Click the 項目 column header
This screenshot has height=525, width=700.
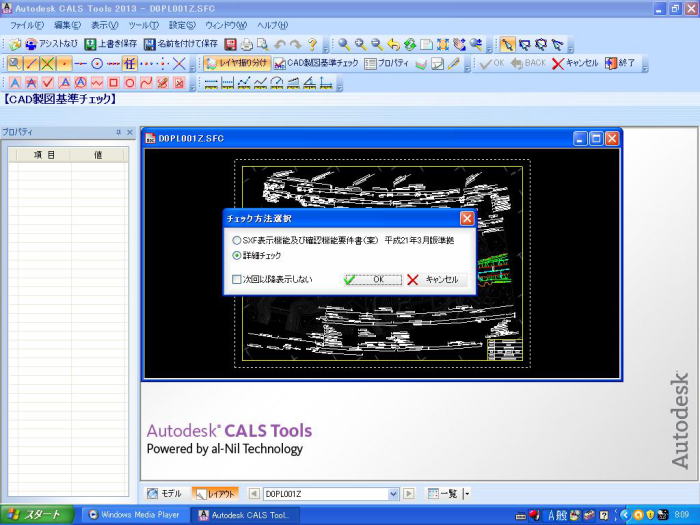tap(44, 155)
